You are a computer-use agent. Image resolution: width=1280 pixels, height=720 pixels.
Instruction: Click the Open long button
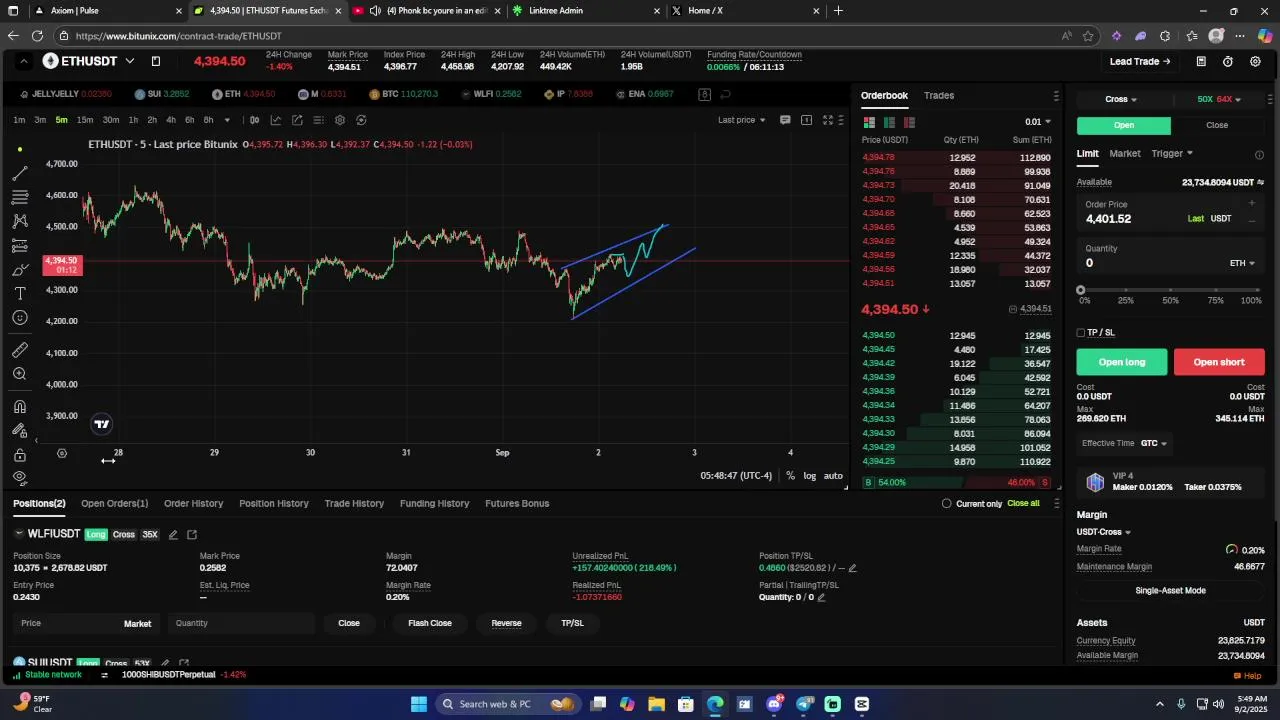pyautogui.click(x=1122, y=362)
